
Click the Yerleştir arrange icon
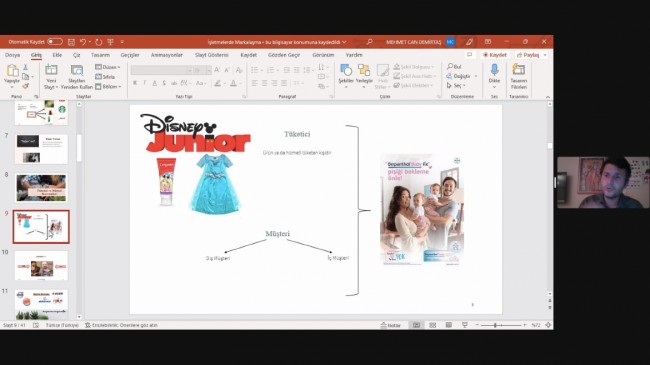(x=364, y=71)
